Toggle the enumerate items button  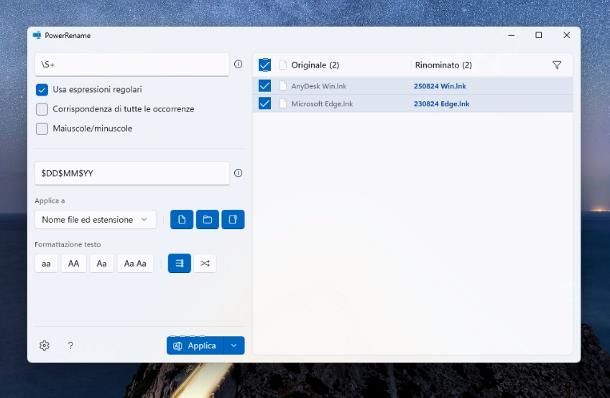tap(179, 263)
